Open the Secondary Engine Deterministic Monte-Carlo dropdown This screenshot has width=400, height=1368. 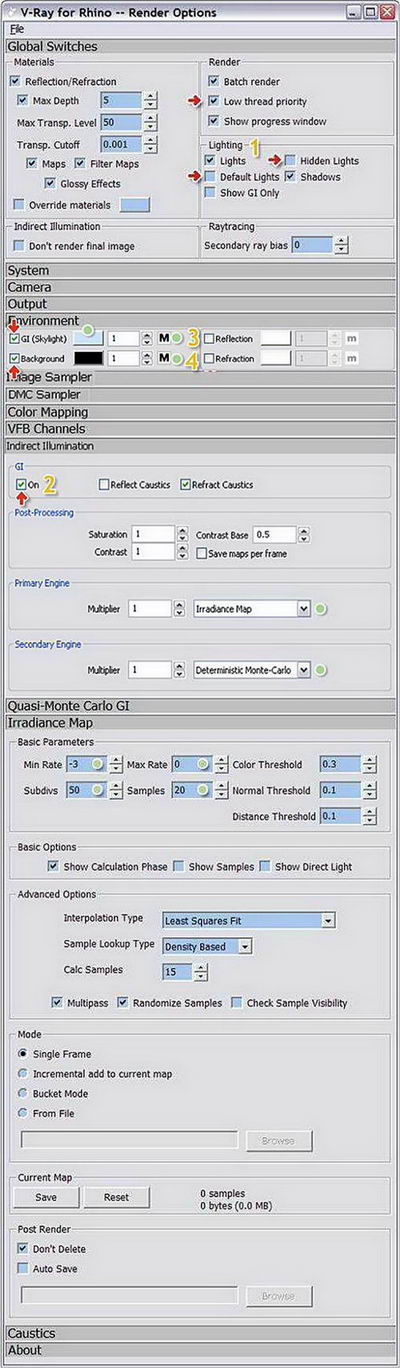(250, 669)
